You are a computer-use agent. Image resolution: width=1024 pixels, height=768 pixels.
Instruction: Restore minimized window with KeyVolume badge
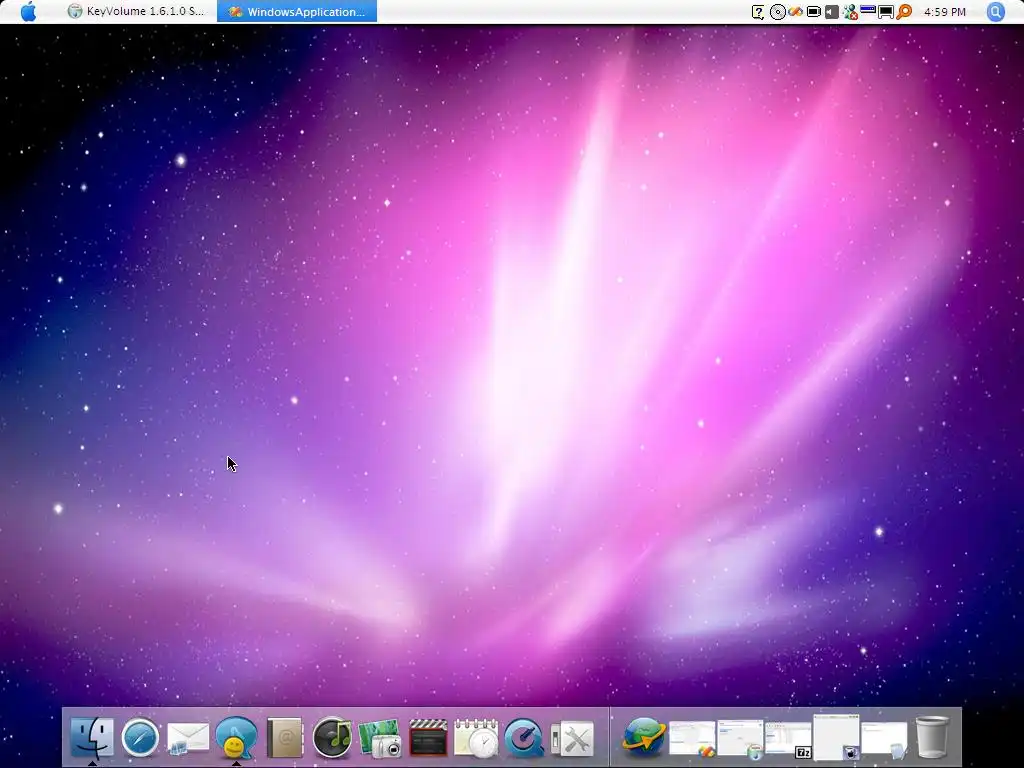click(741, 739)
